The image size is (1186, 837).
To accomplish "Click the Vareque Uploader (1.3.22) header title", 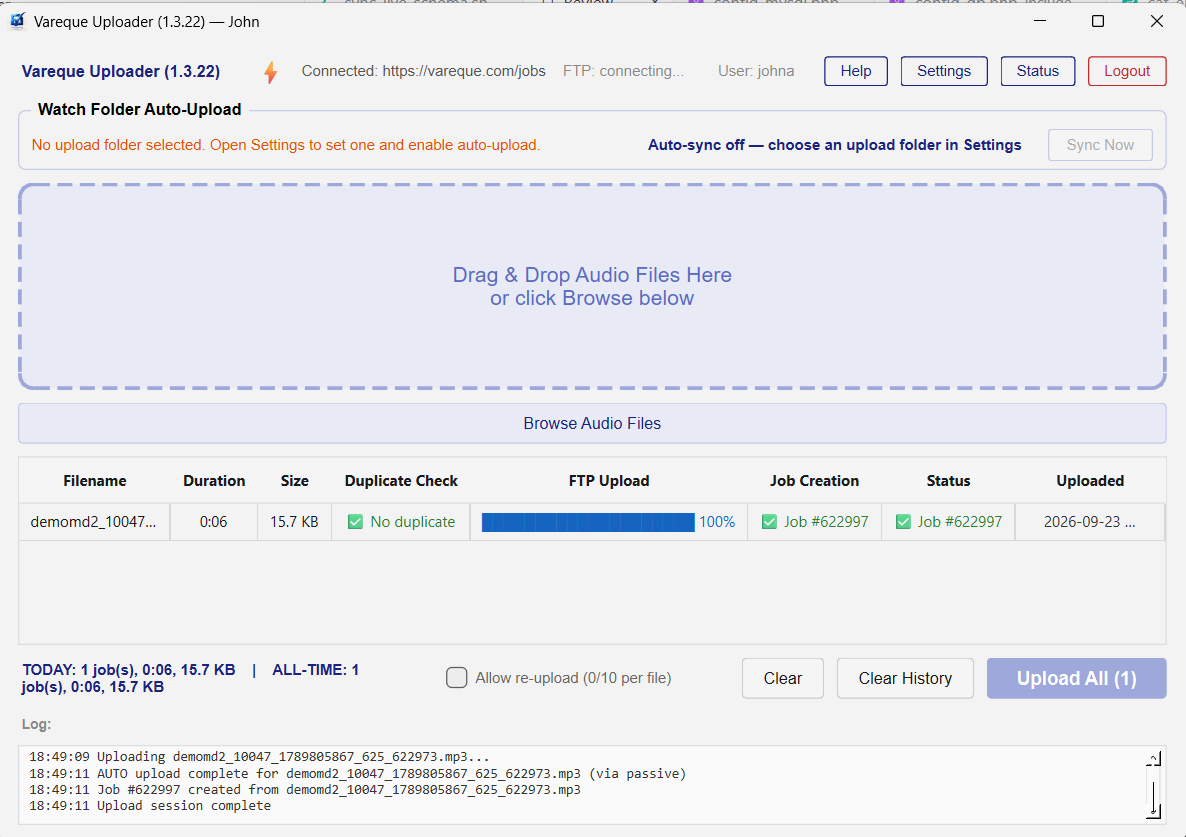I will (x=121, y=72).
